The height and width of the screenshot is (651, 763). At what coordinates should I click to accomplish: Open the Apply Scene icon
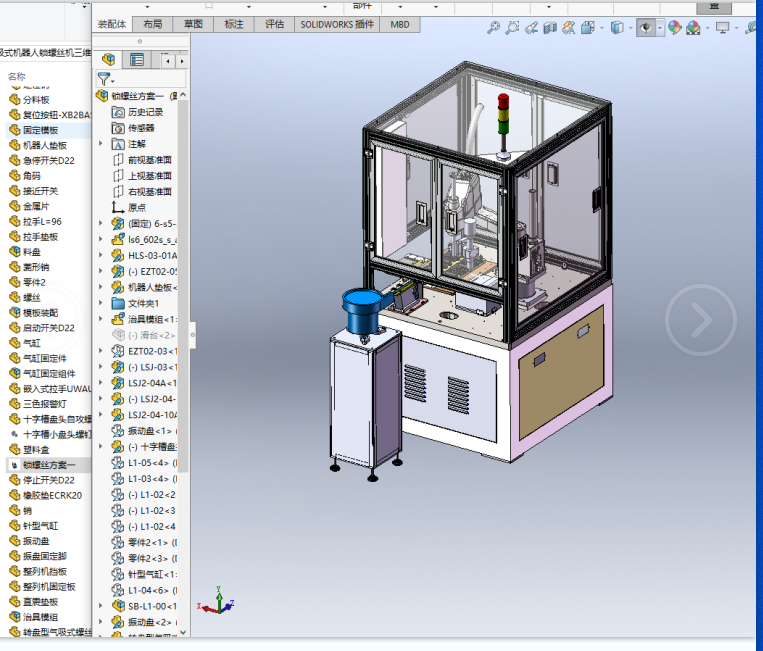point(692,28)
